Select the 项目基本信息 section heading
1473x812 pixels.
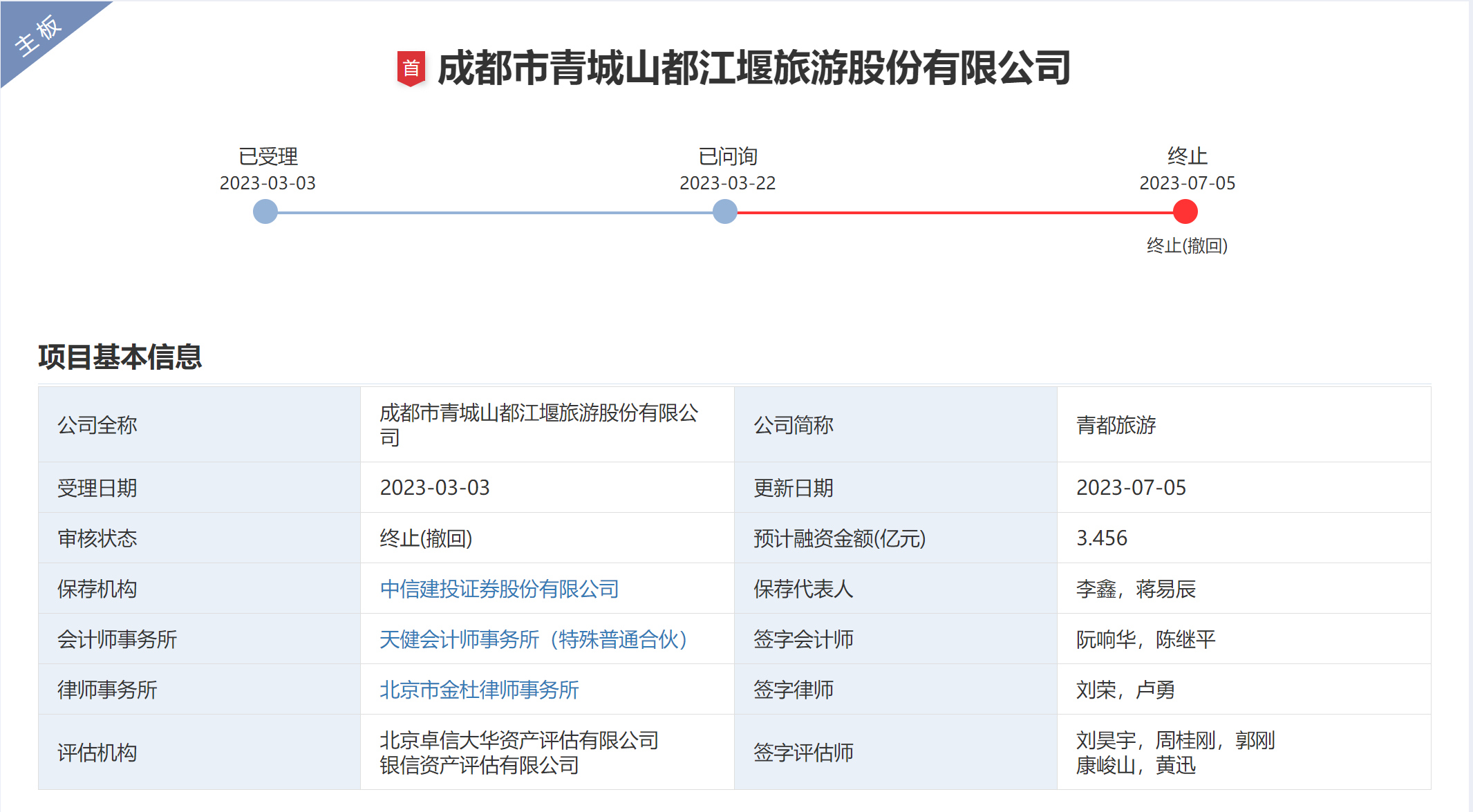(x=118, y=358)
